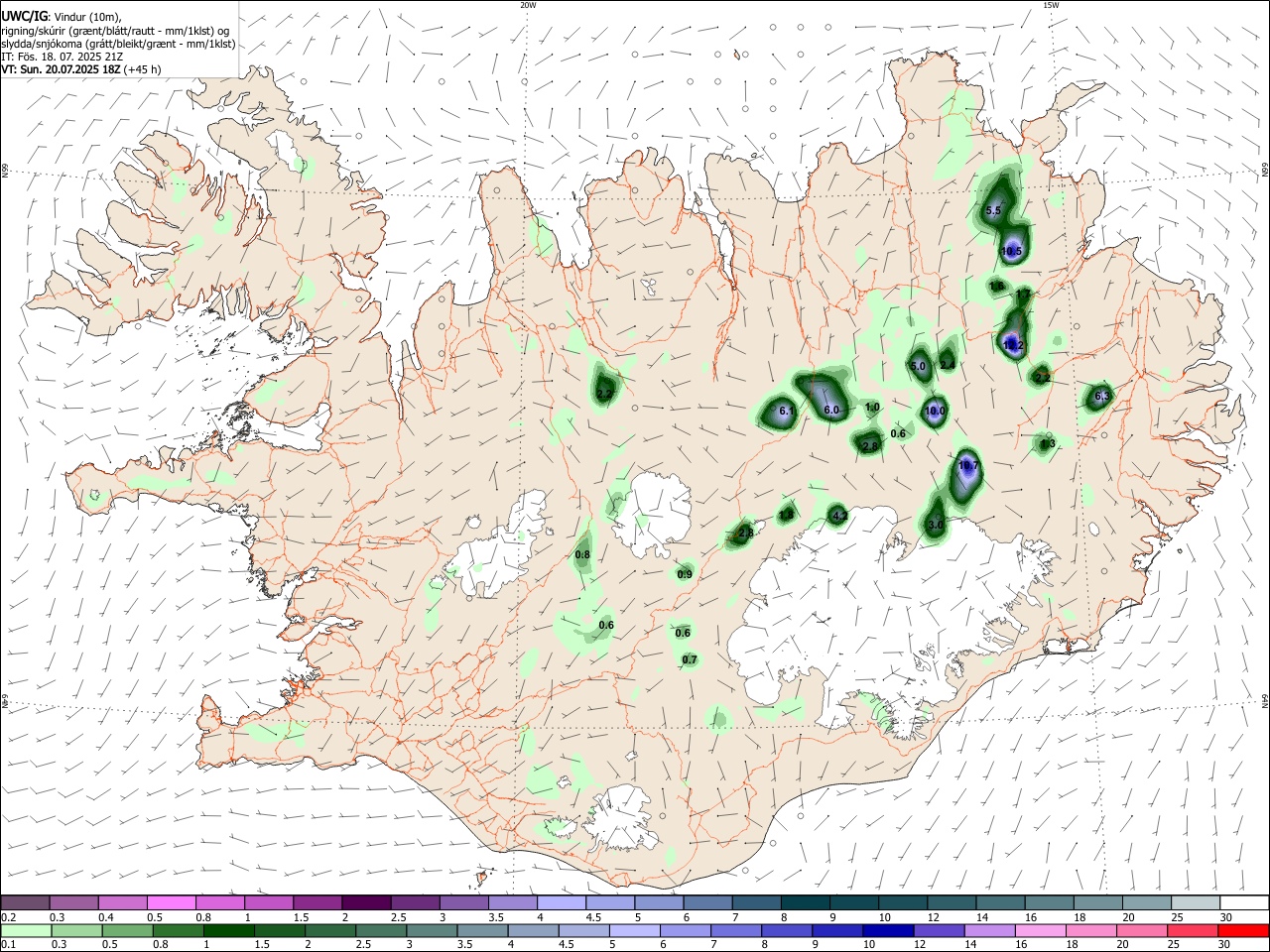Click the 3.0 value near the glacier

click(935, 525)
